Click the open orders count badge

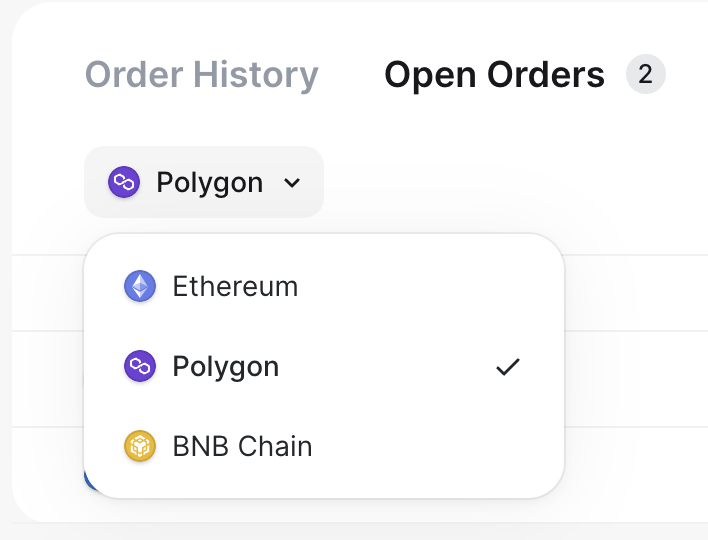pos(645,74)
